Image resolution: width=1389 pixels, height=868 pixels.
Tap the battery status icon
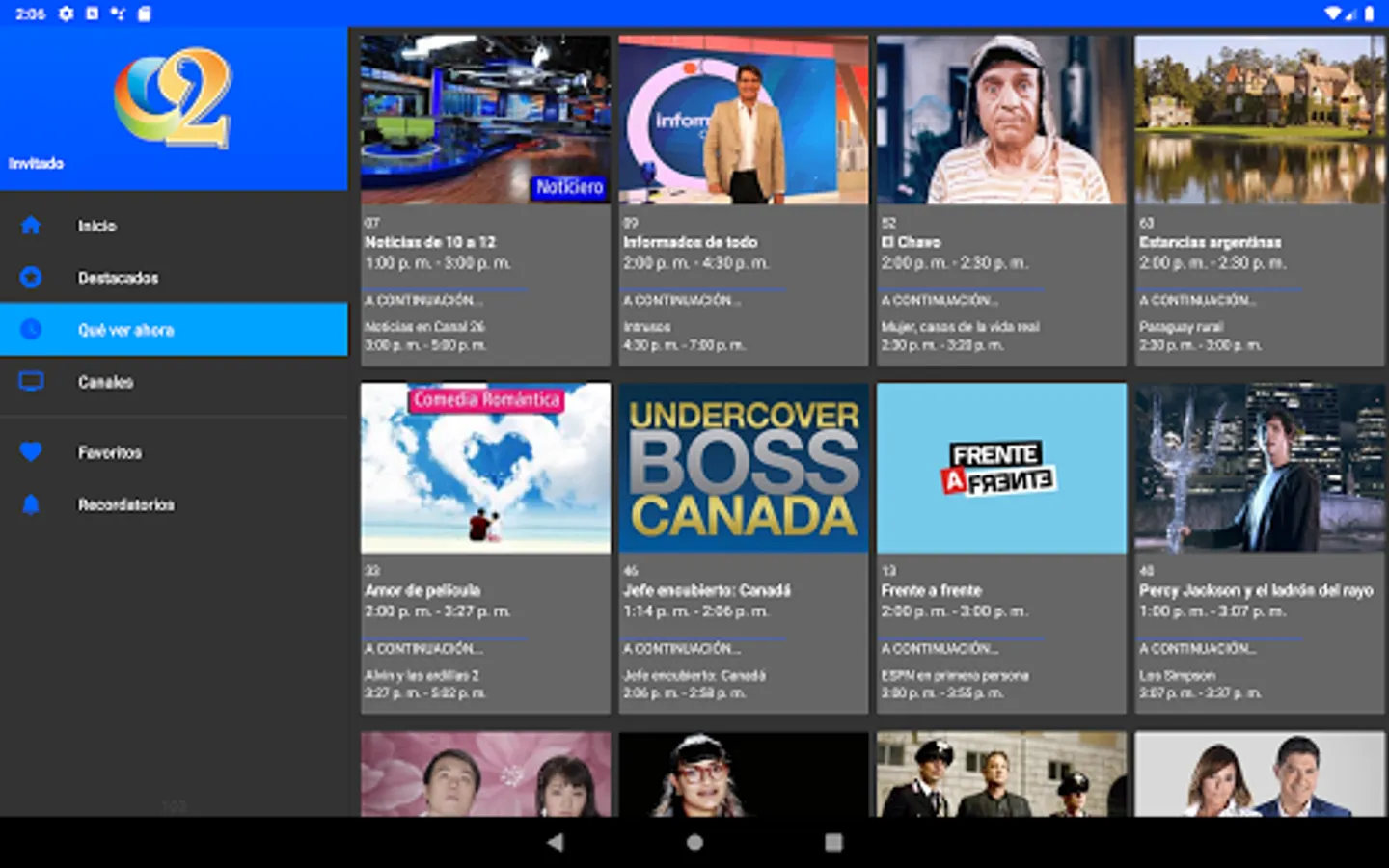tap(1369, 14)
